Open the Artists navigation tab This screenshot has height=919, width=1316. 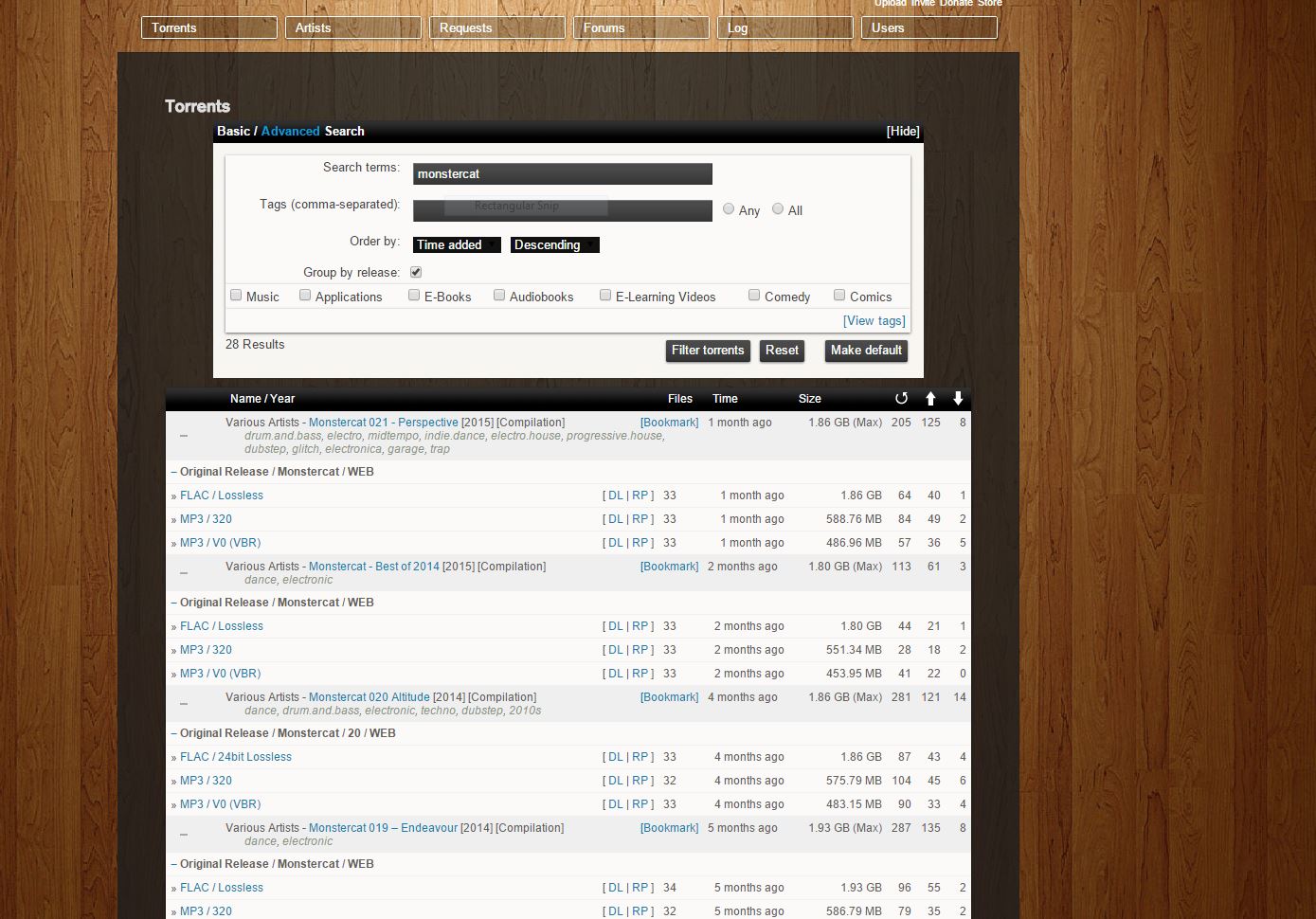[353, 27]
